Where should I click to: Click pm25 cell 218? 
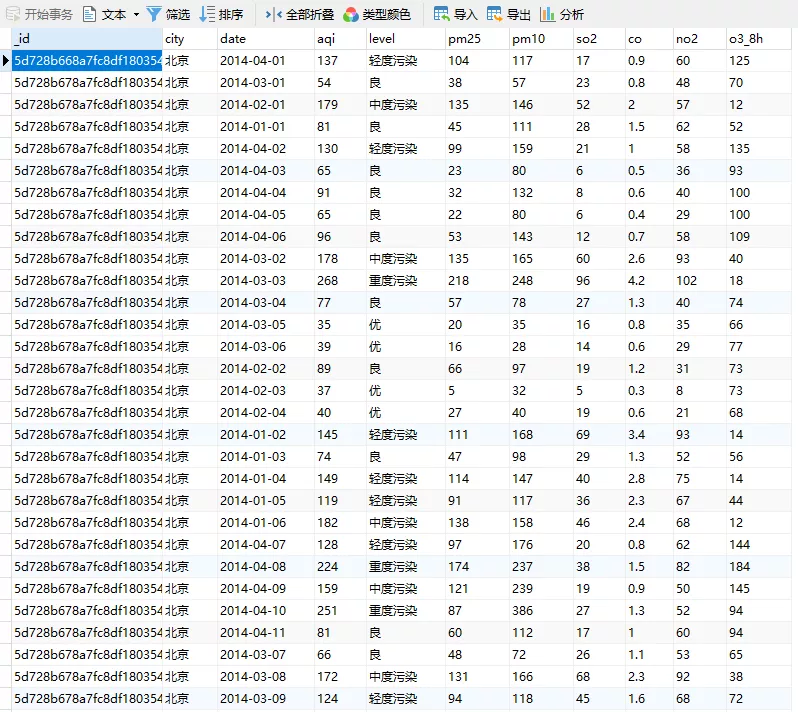point(477,280)
